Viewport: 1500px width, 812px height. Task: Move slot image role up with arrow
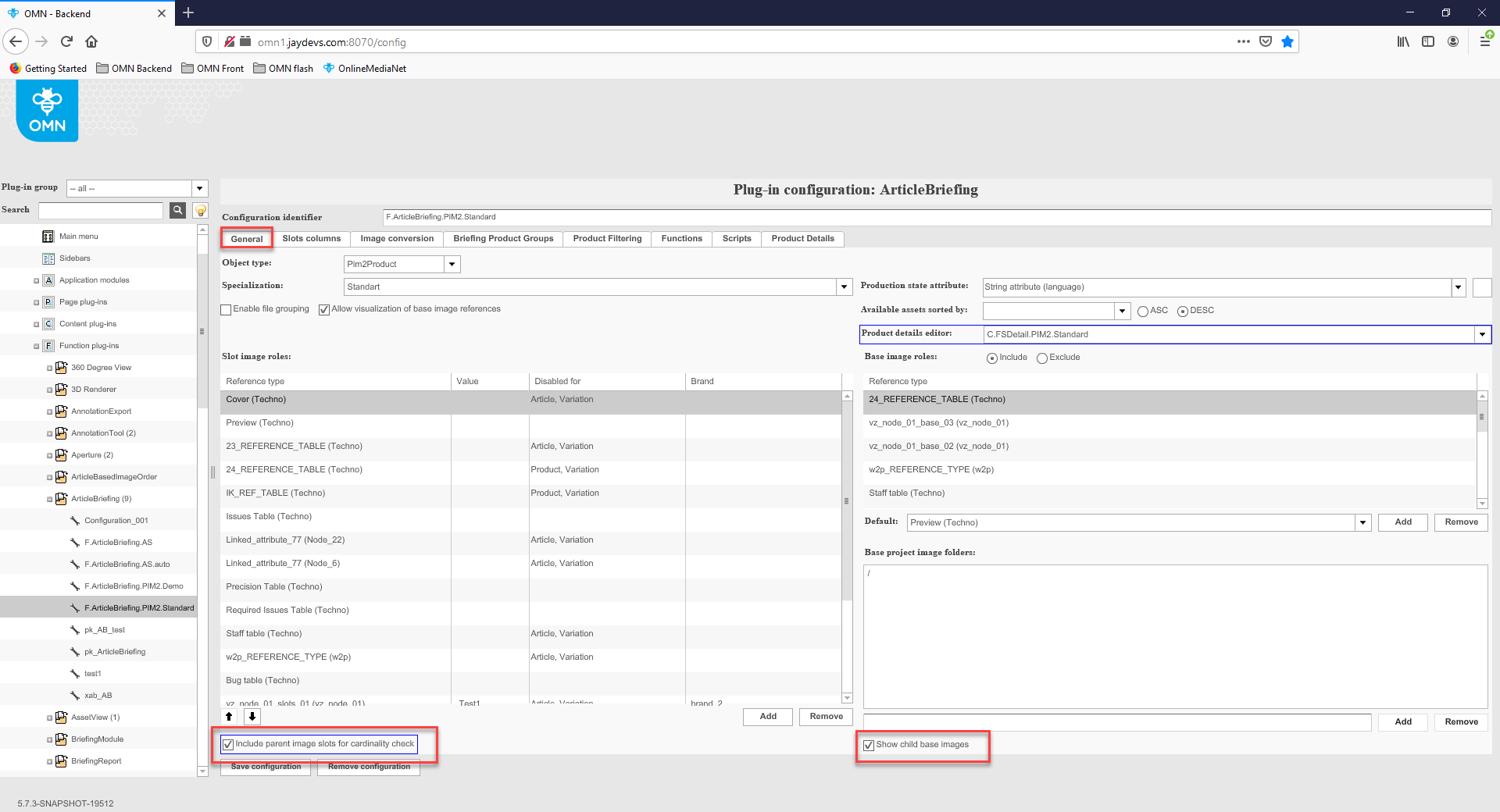[x=229, y=716]
